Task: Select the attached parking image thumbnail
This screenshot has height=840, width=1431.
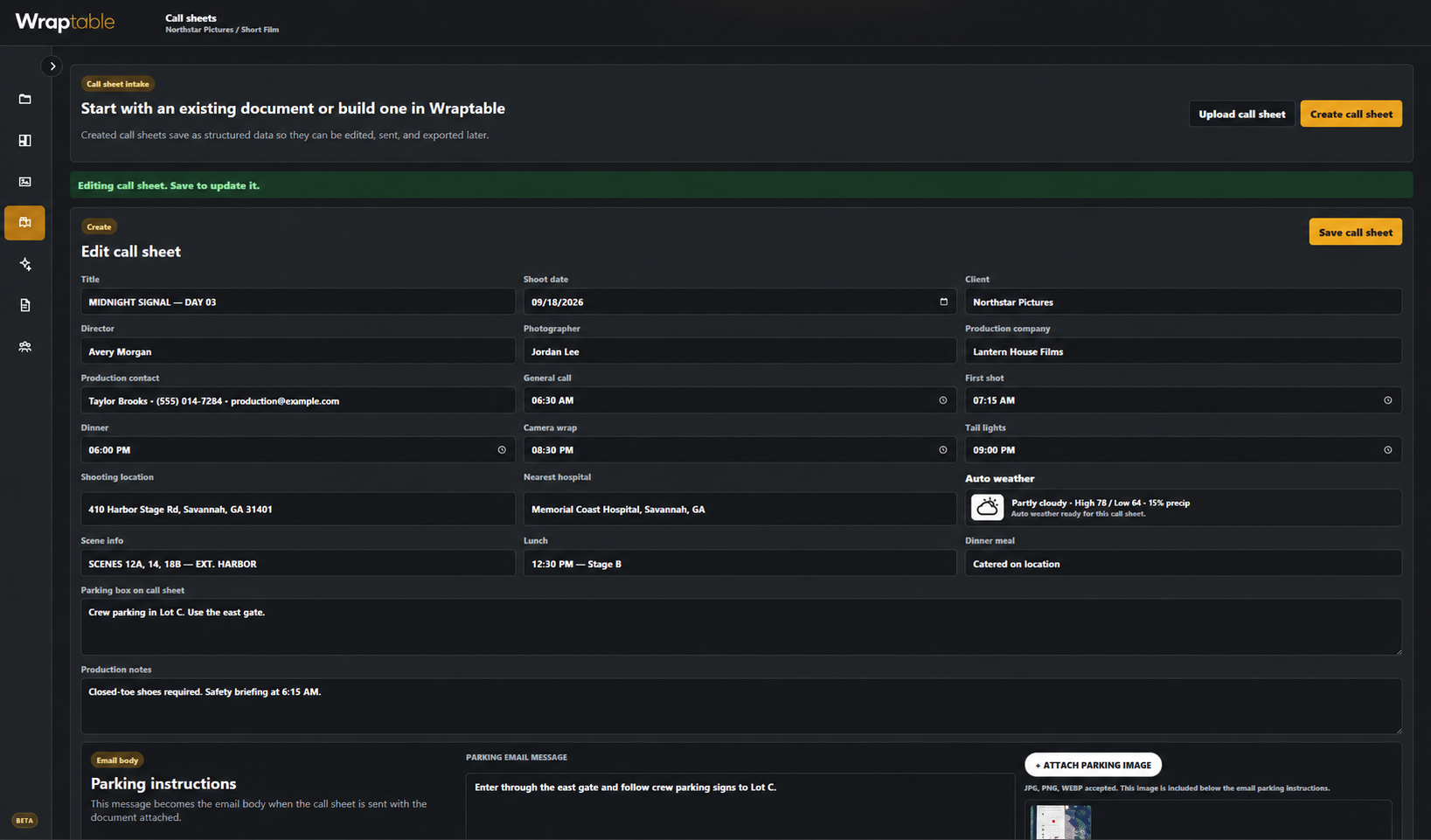Action: [1060, 823]
